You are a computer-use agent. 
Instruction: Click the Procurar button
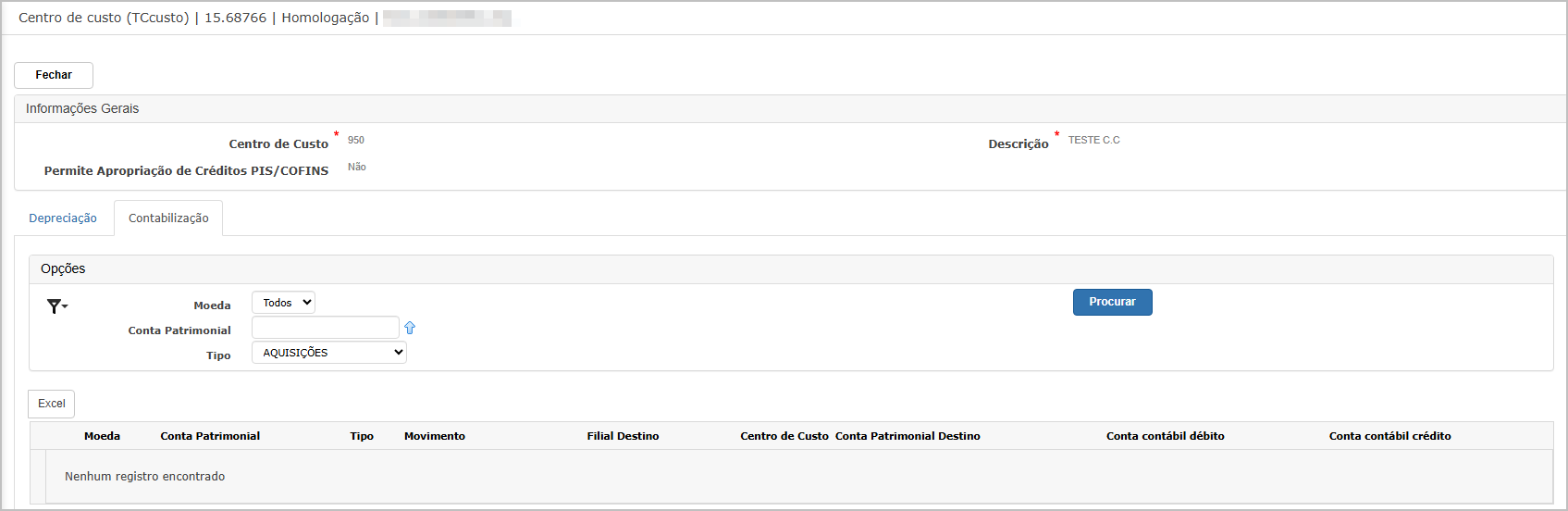click(x=1112, y=302)
